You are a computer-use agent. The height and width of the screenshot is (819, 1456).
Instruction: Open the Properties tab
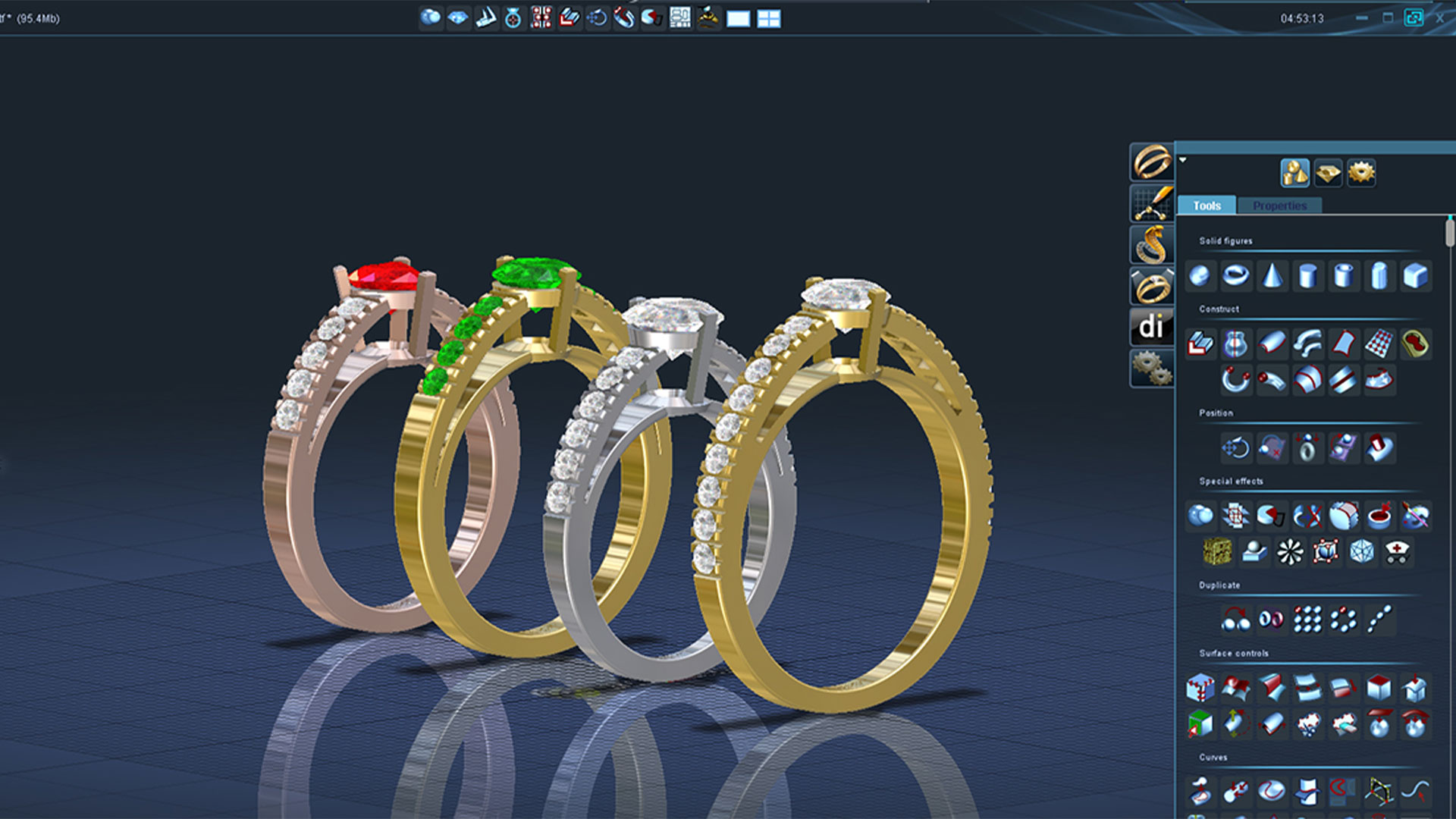[1279, 206]
